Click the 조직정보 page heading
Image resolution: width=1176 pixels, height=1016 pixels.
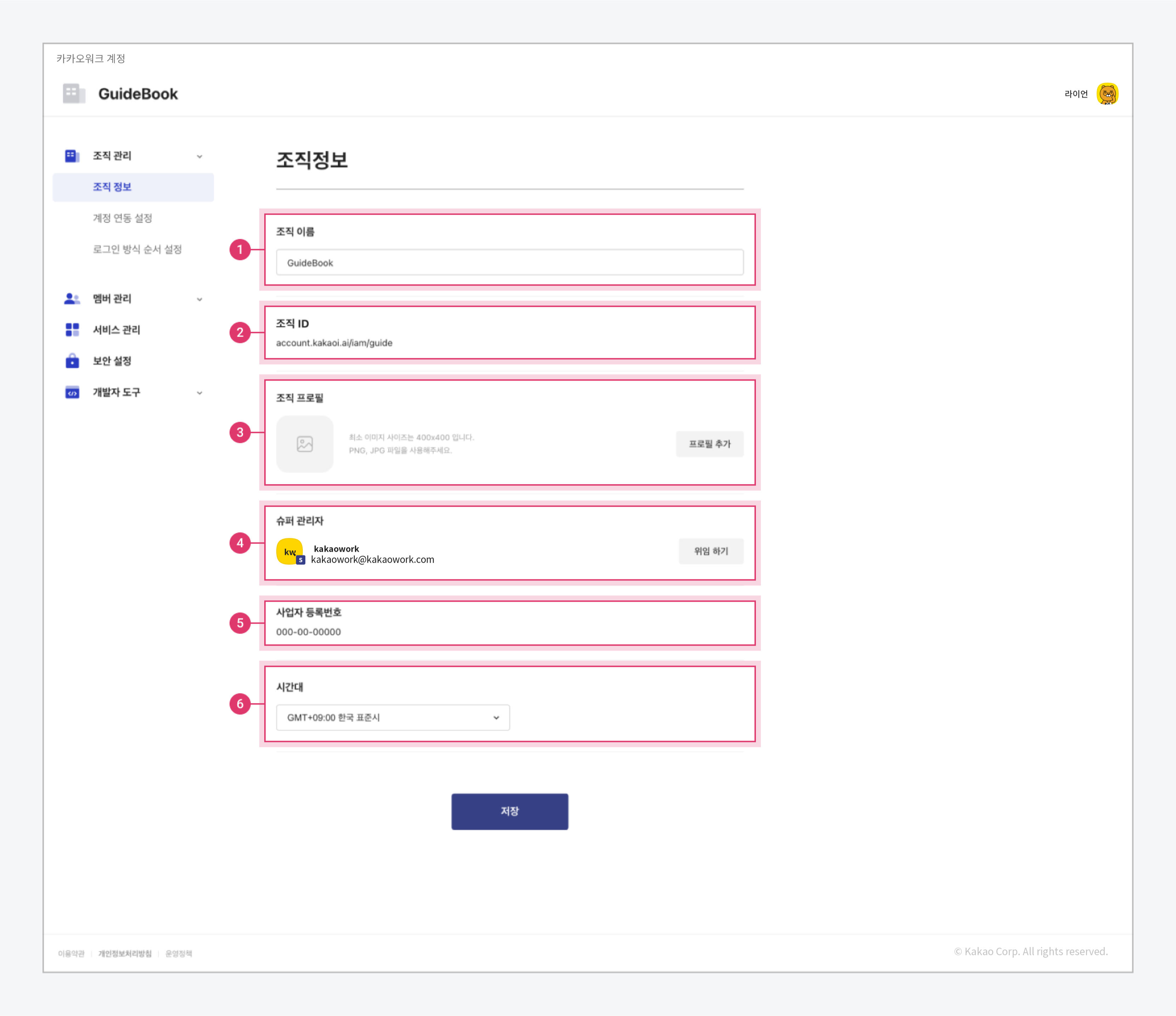click(312, 160)
